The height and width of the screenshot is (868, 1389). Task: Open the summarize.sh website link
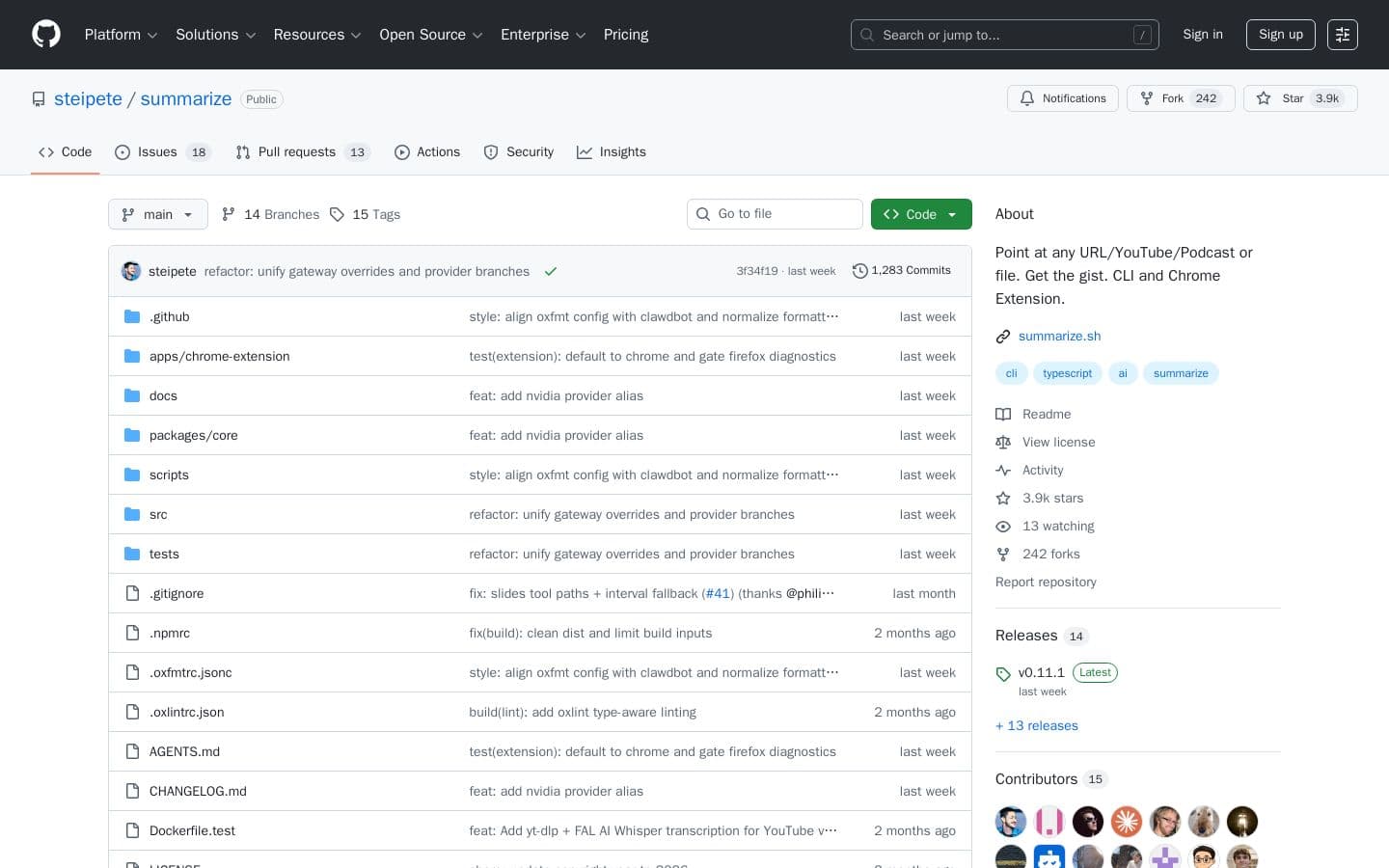(x=1059, y=336)
